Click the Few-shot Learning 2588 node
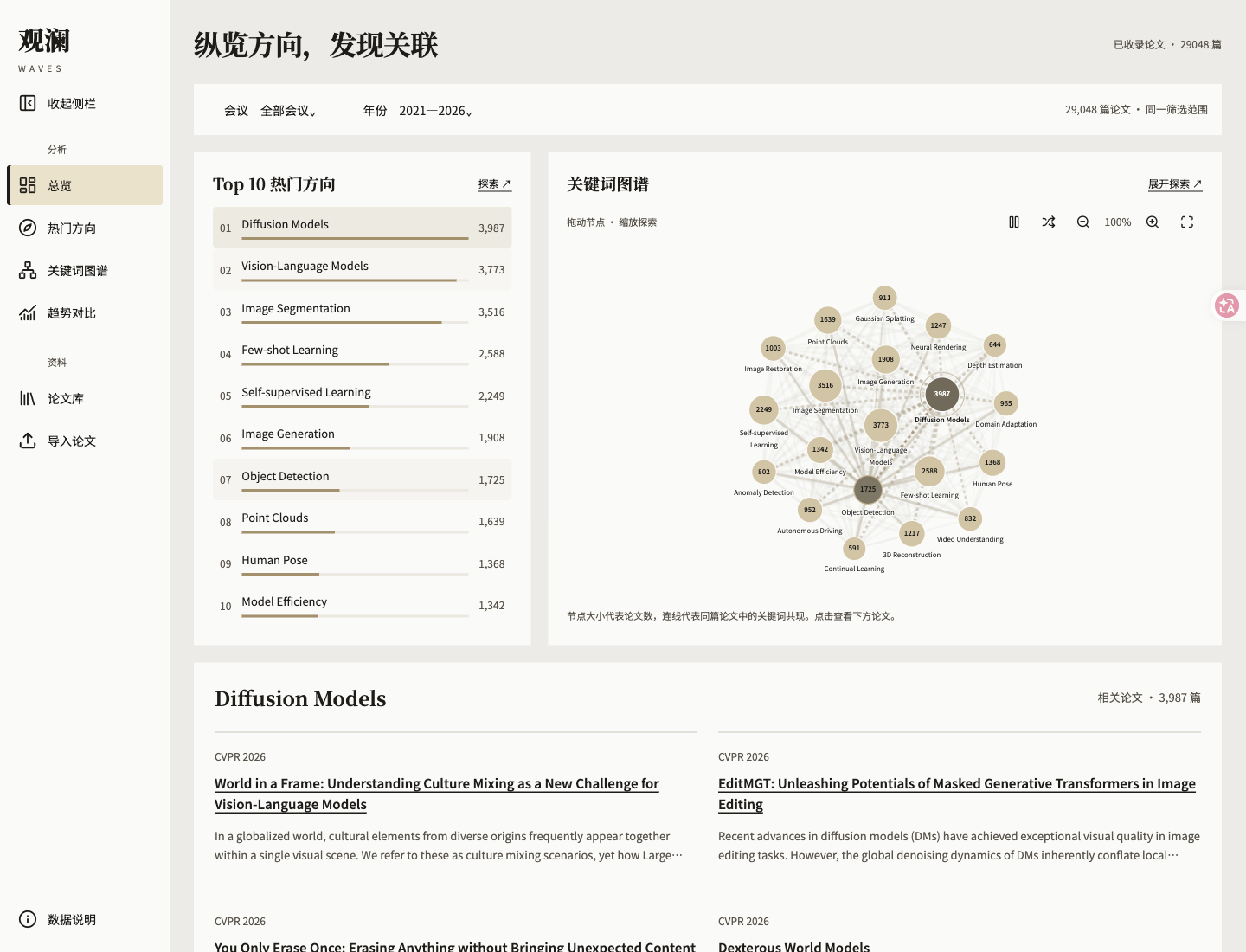This screenshot has height=952, width=1246. tap(929, 471)
